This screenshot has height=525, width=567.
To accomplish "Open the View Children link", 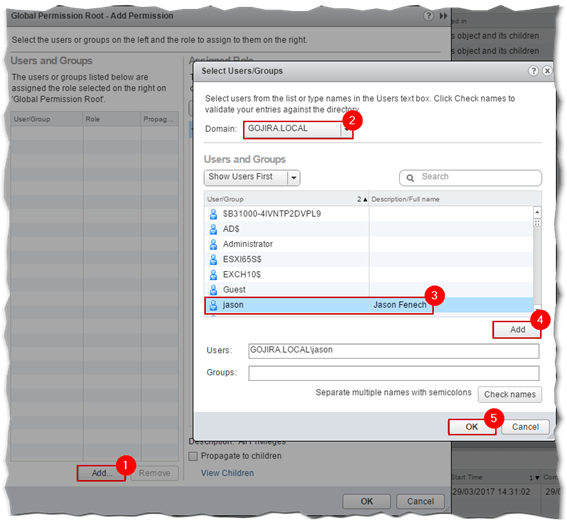I will pos(227,473).
